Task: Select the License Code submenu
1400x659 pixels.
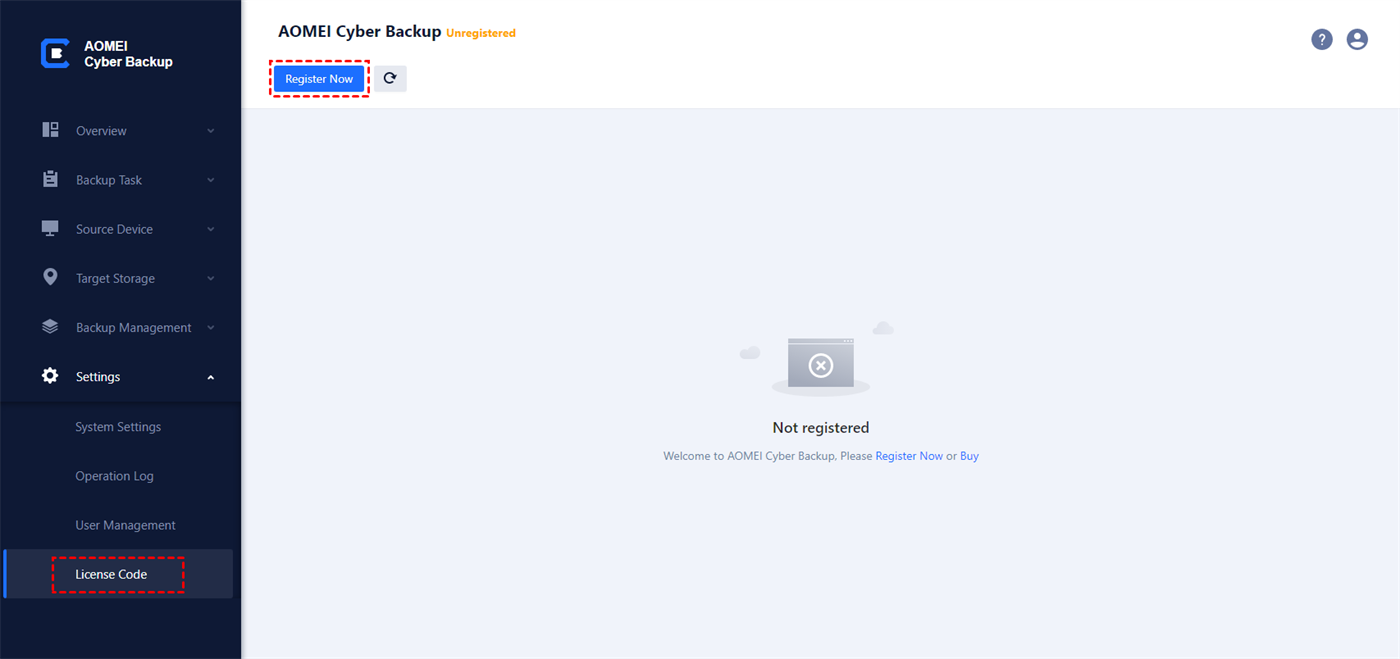Action: [x=111, y=574]
